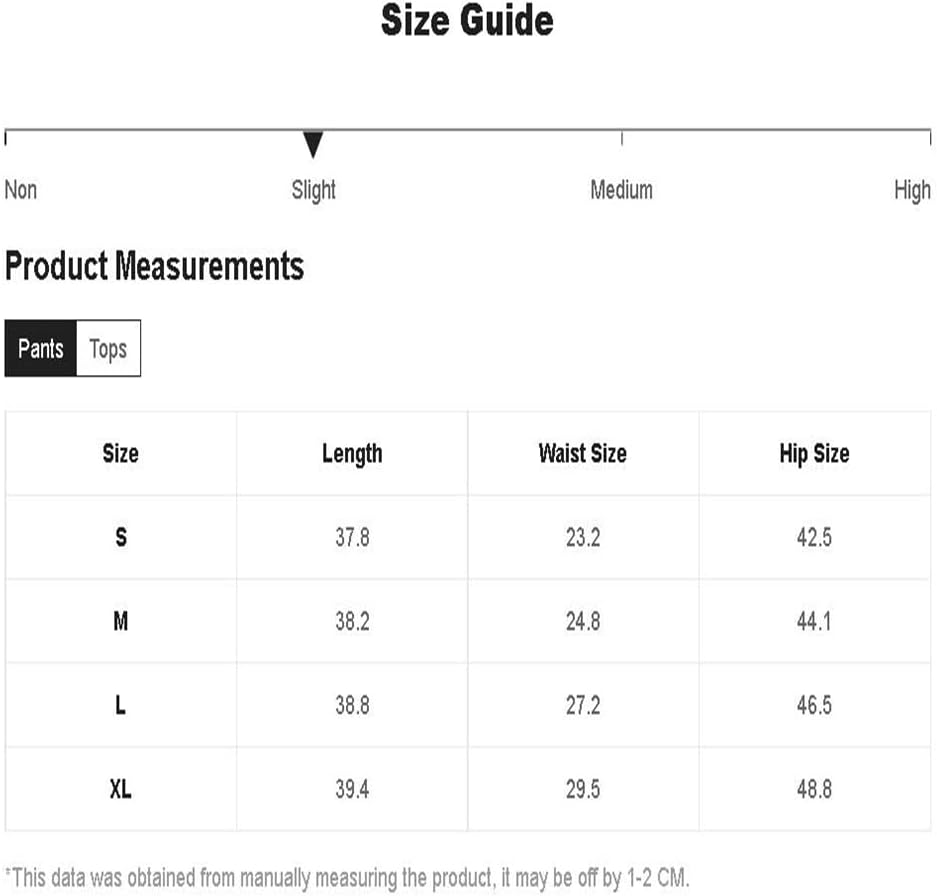Click the 23.2 waist value for S
This screenshot has width=937, height=896.
583,537
